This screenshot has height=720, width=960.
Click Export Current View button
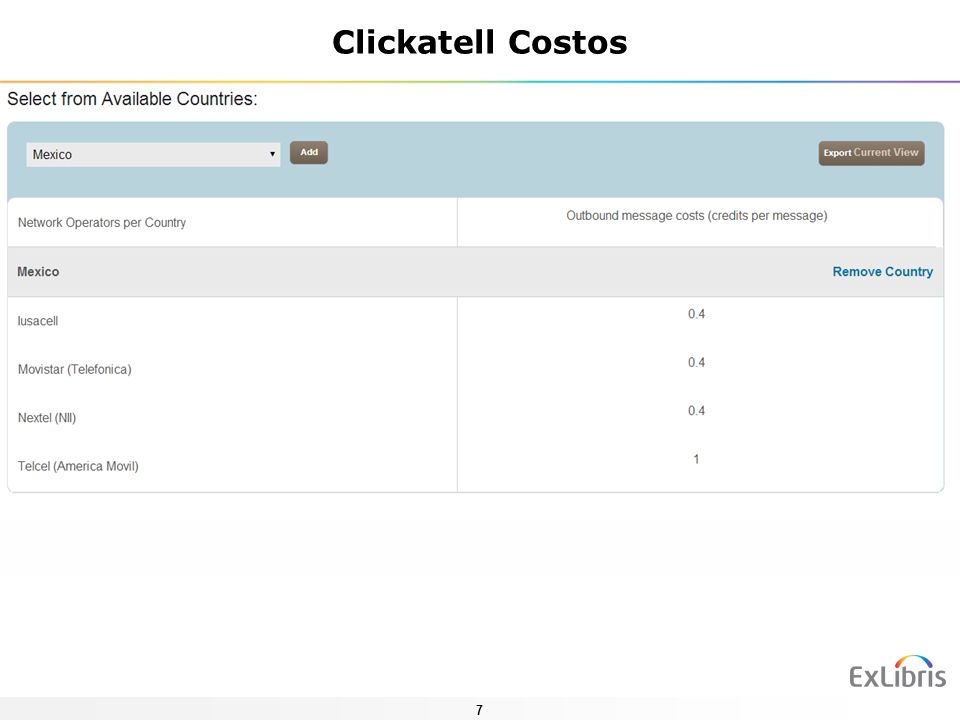(x=871, y=153)
